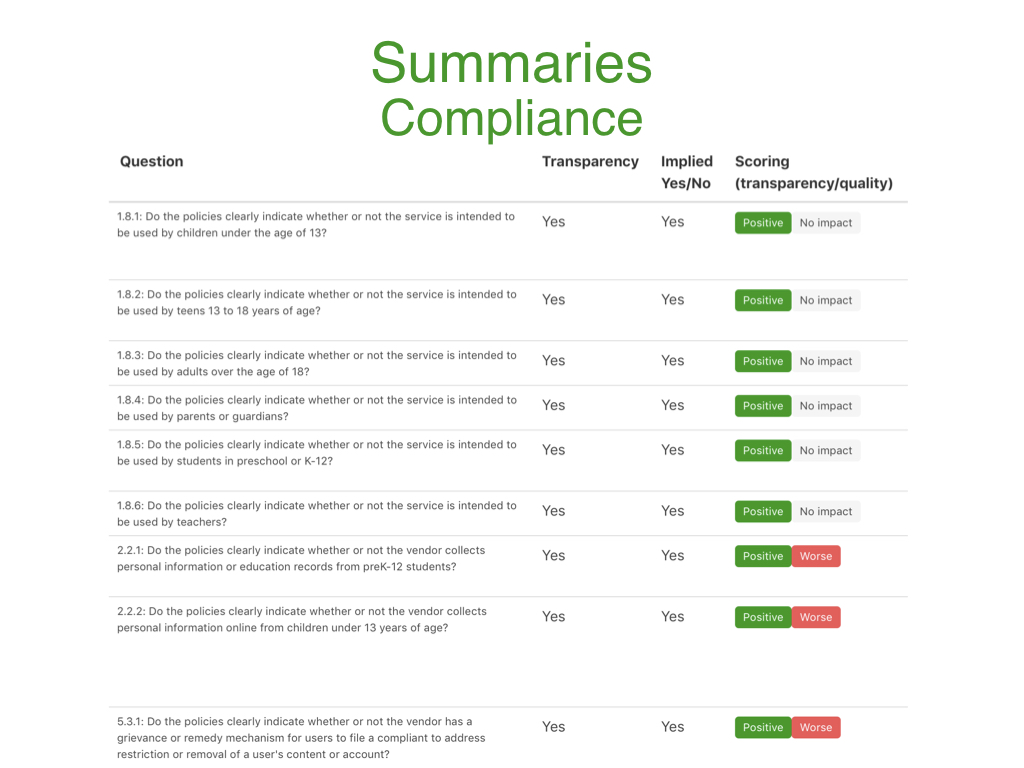Click the Scoring (transparency/quality) column header
The image size is (1024, 768).
pos(813,172)
